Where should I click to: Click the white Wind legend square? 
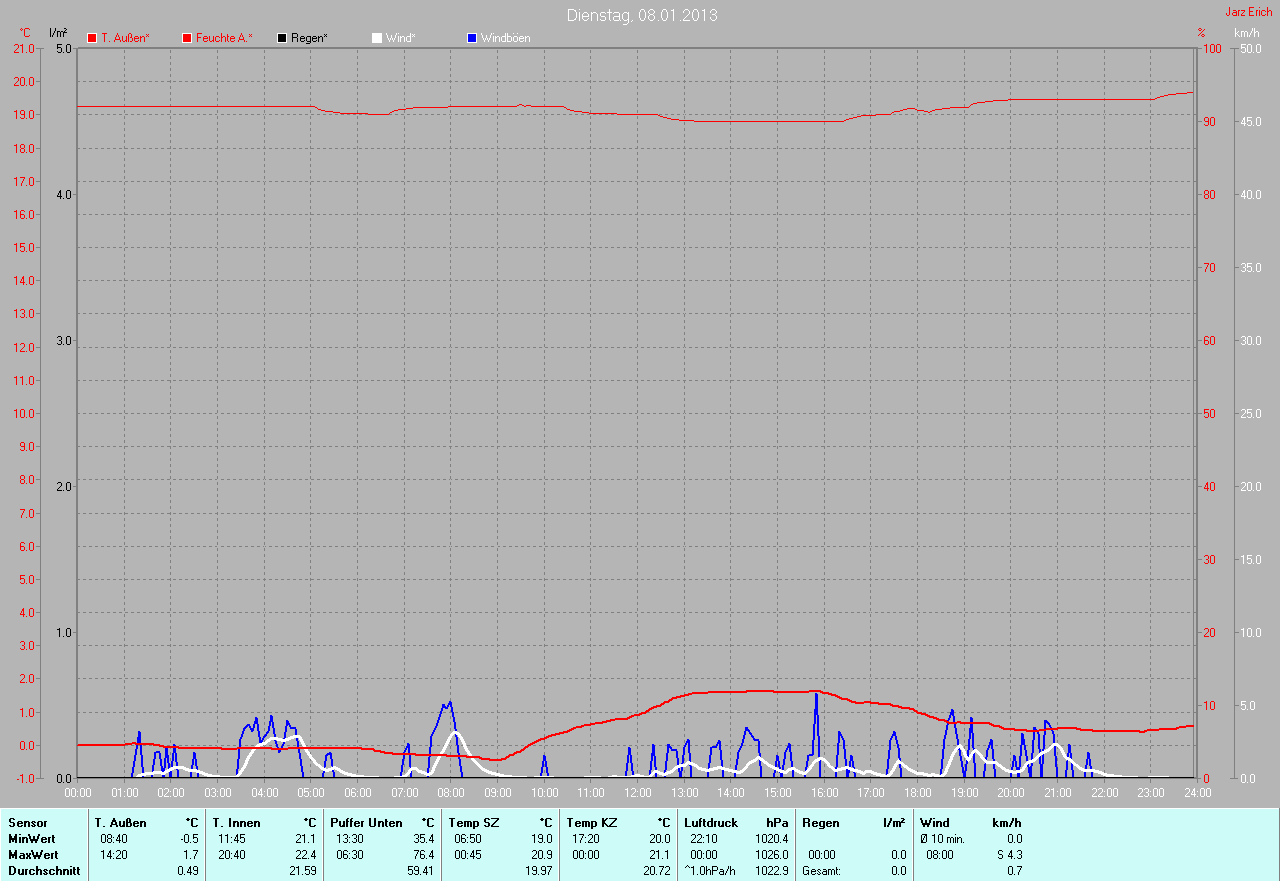click(377, 38)
